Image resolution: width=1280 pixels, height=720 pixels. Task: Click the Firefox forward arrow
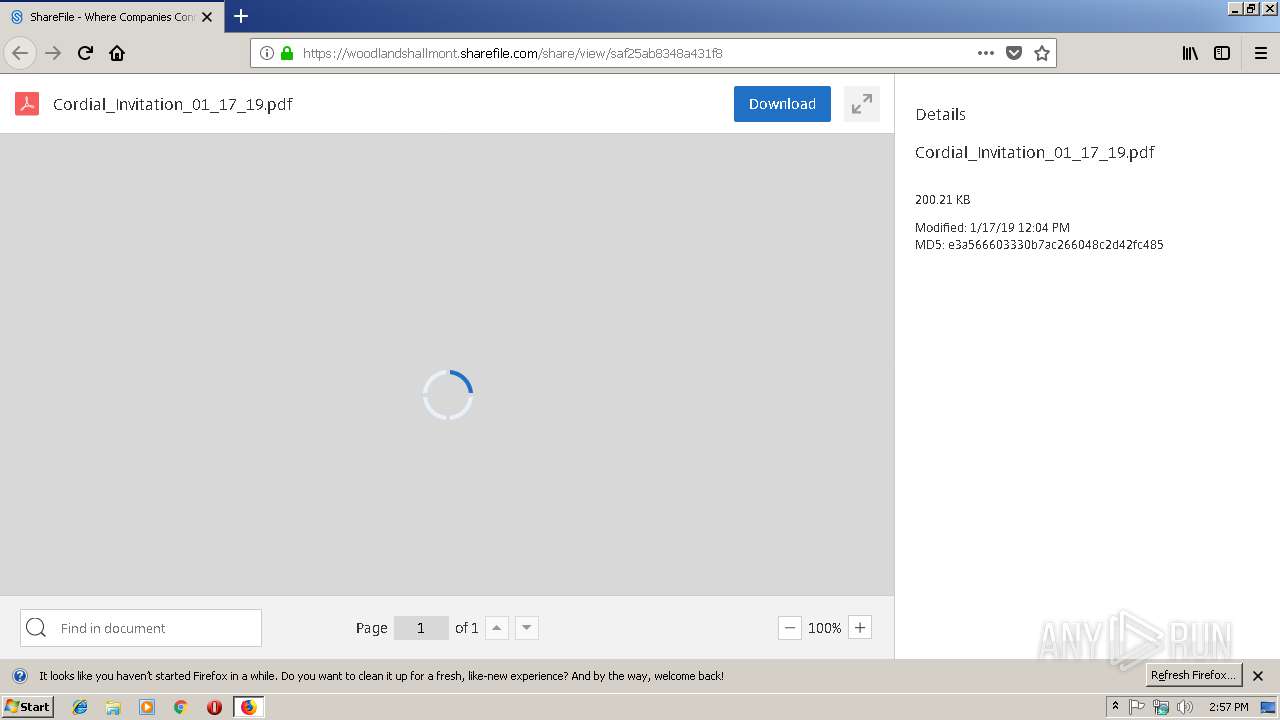pos(53,53)
